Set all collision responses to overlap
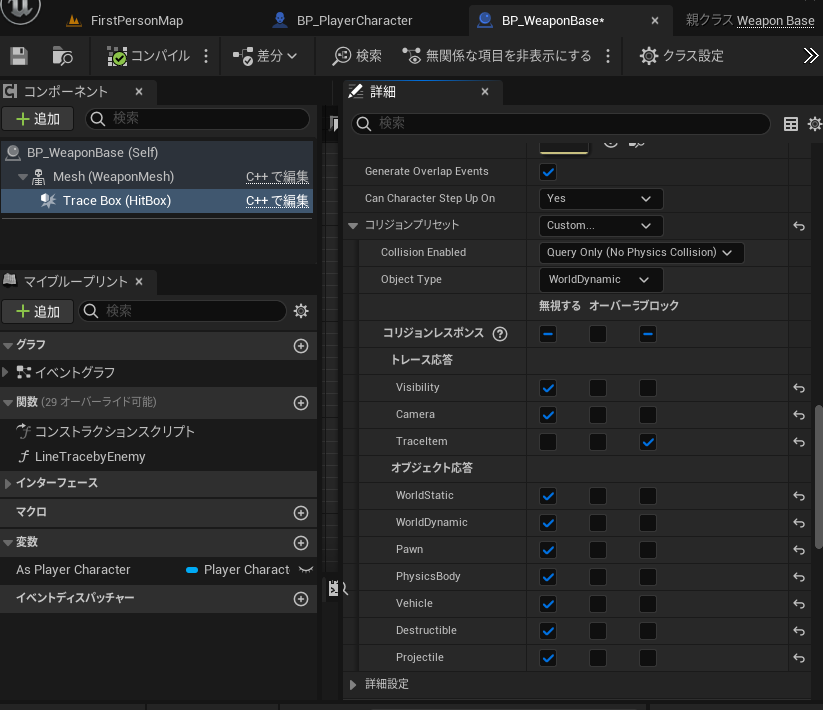Viewport: 823px width, 710px height. (598, 334)
